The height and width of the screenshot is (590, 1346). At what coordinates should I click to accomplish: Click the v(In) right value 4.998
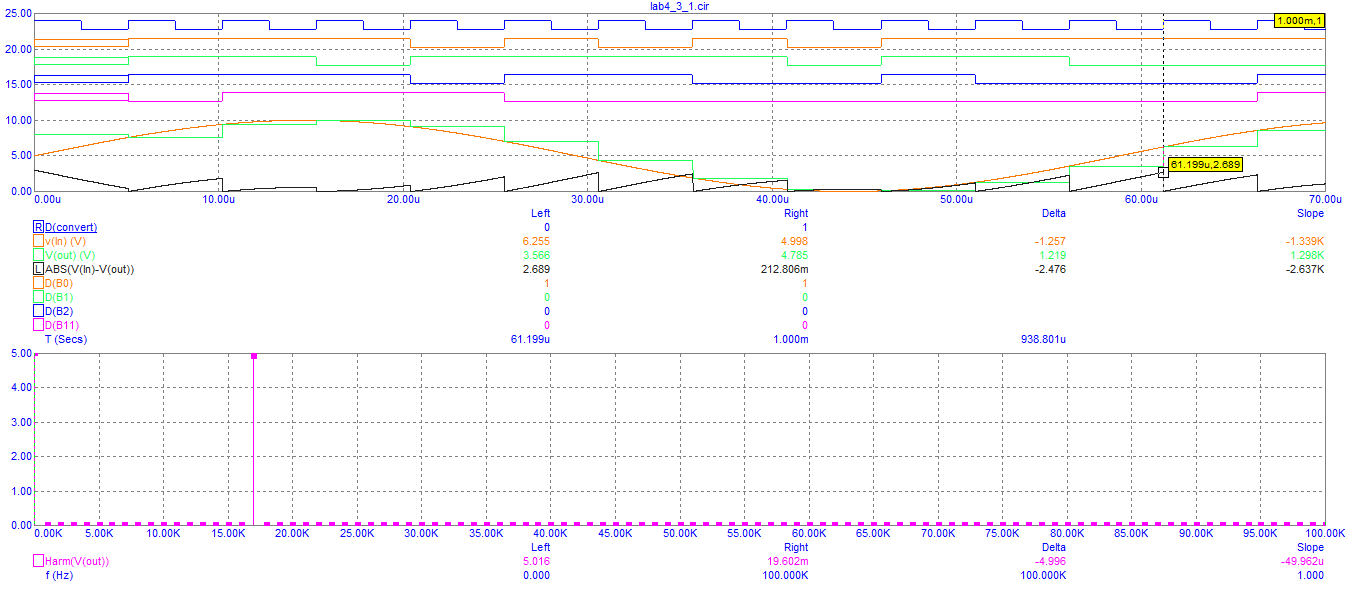[x=795, y=241]
